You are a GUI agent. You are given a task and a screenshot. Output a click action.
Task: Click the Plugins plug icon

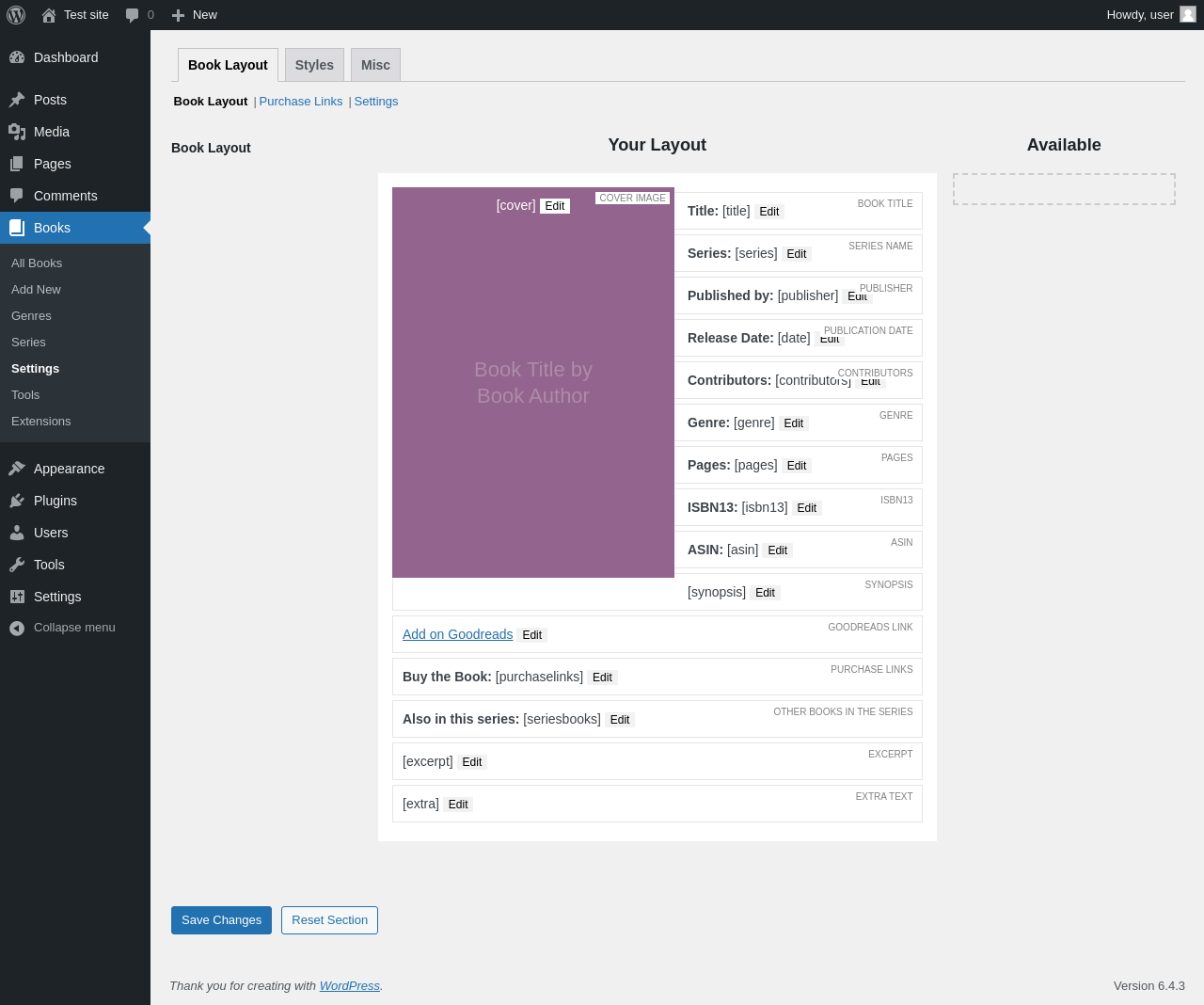(x=17, y=501)
